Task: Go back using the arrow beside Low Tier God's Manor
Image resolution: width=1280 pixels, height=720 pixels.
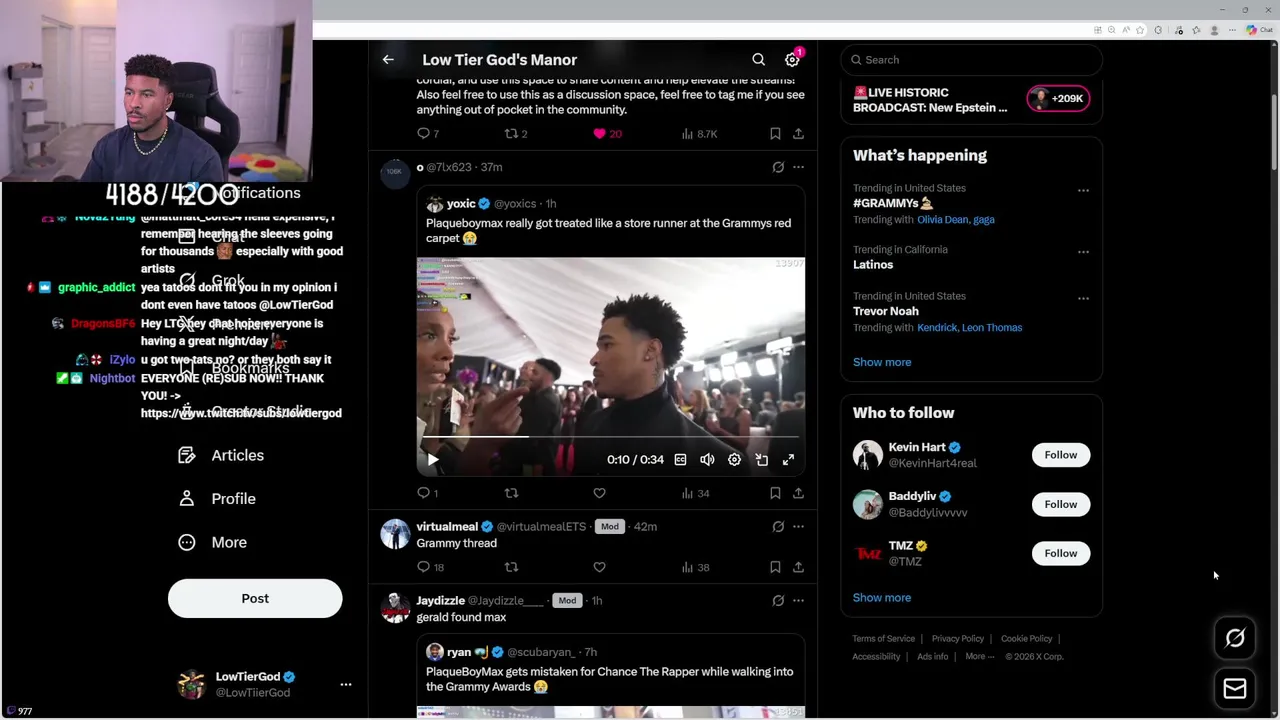Action: tap(388, 60)
